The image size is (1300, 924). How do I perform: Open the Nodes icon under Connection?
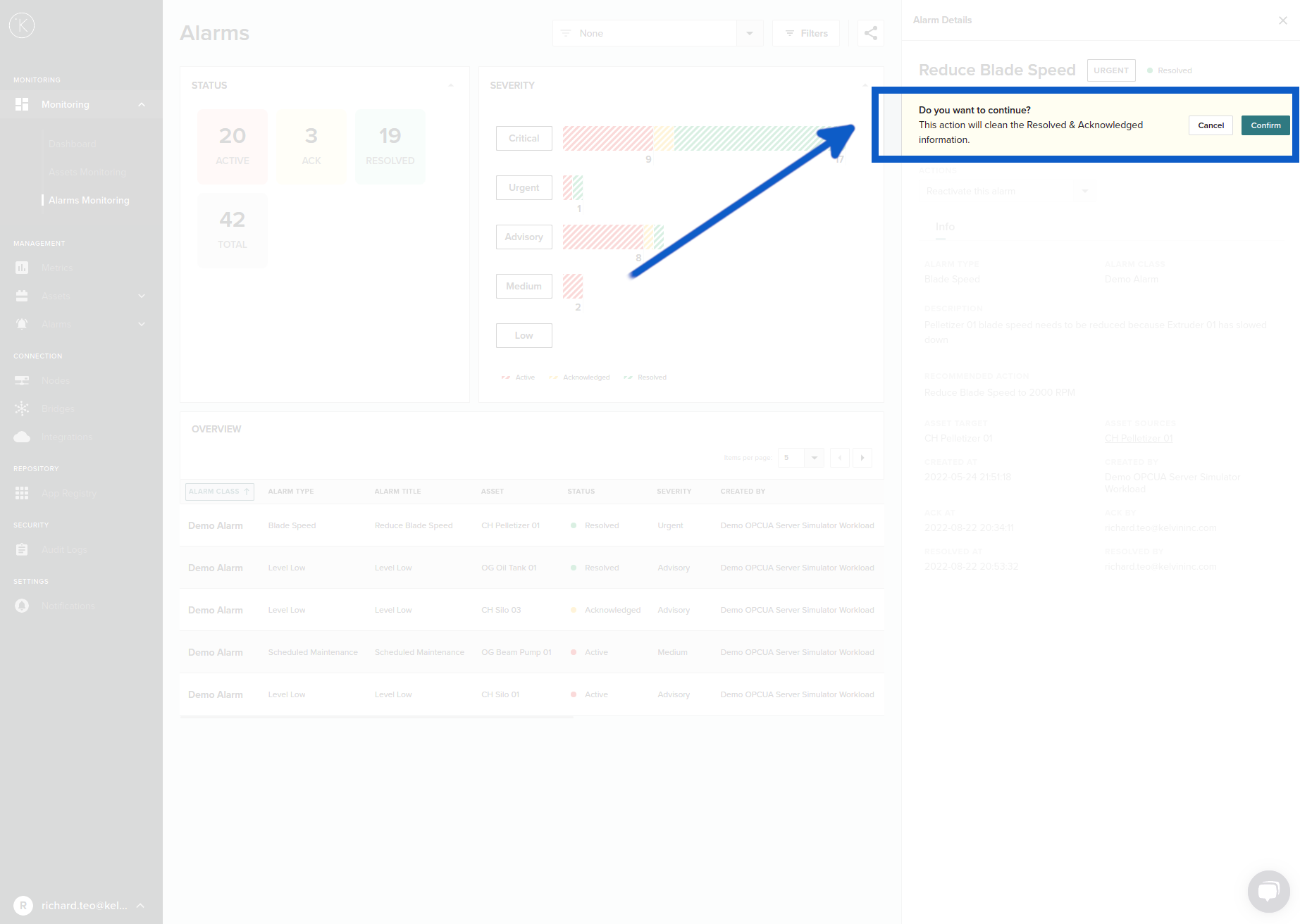22,381
